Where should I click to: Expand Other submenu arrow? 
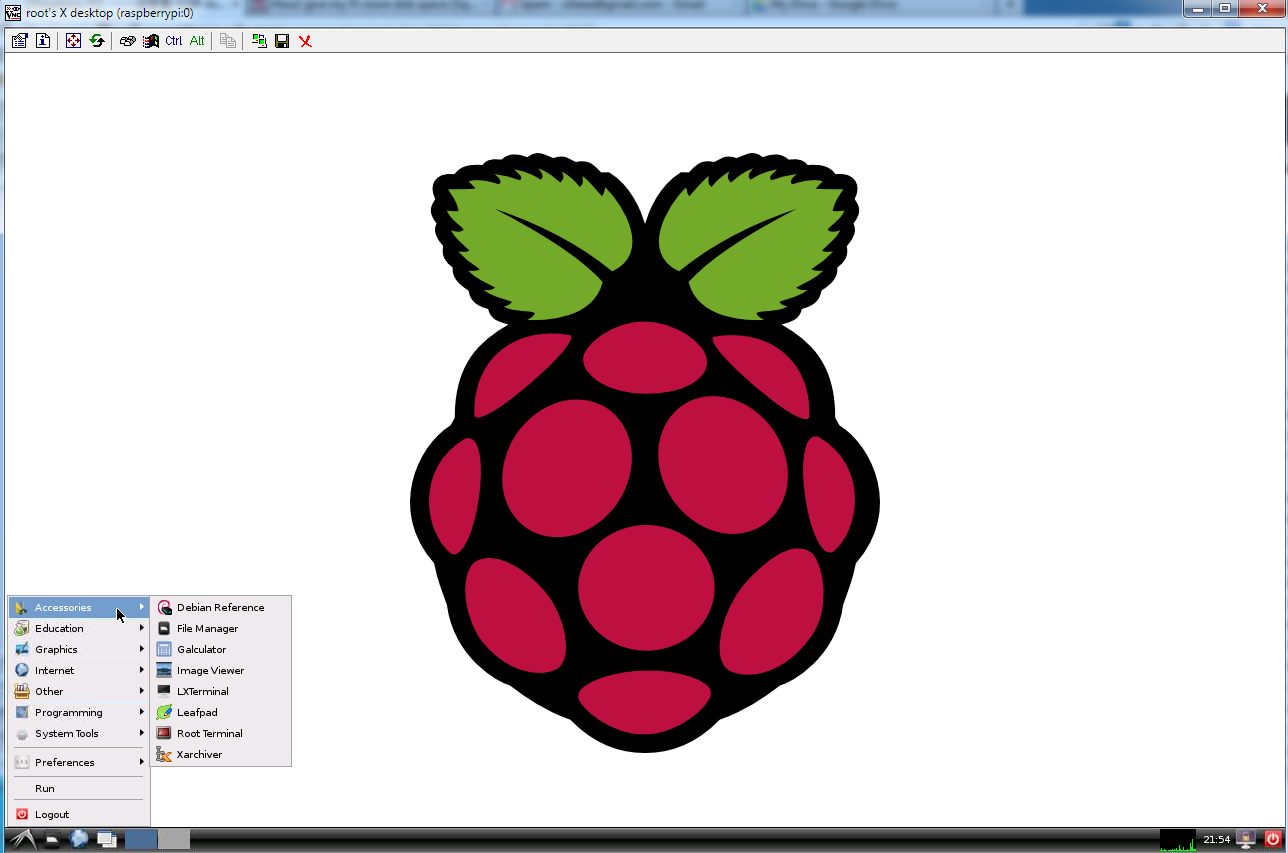[142, 692]
